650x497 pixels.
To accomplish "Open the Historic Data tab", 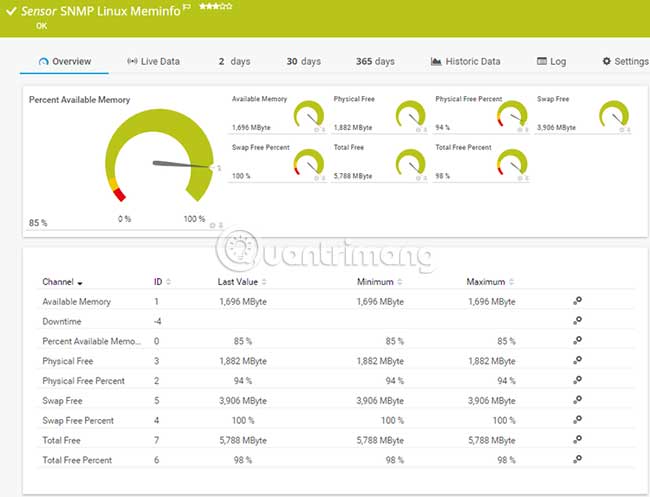I will point(466,61).
